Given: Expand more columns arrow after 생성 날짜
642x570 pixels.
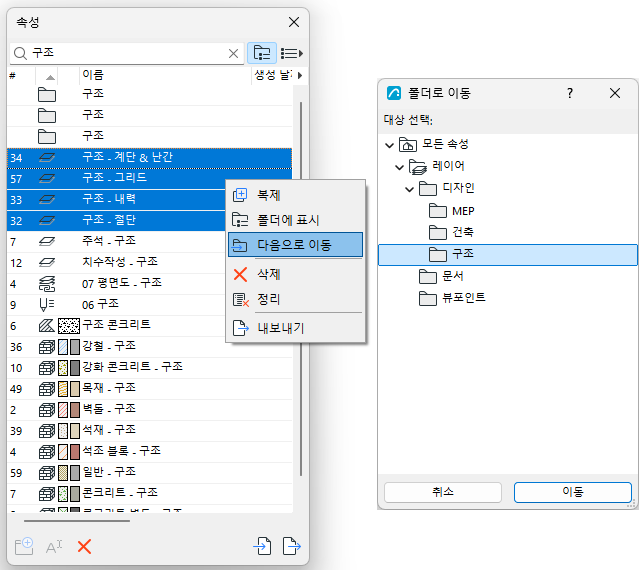Looking at the screenshot, I should click(x=300, y=75).
